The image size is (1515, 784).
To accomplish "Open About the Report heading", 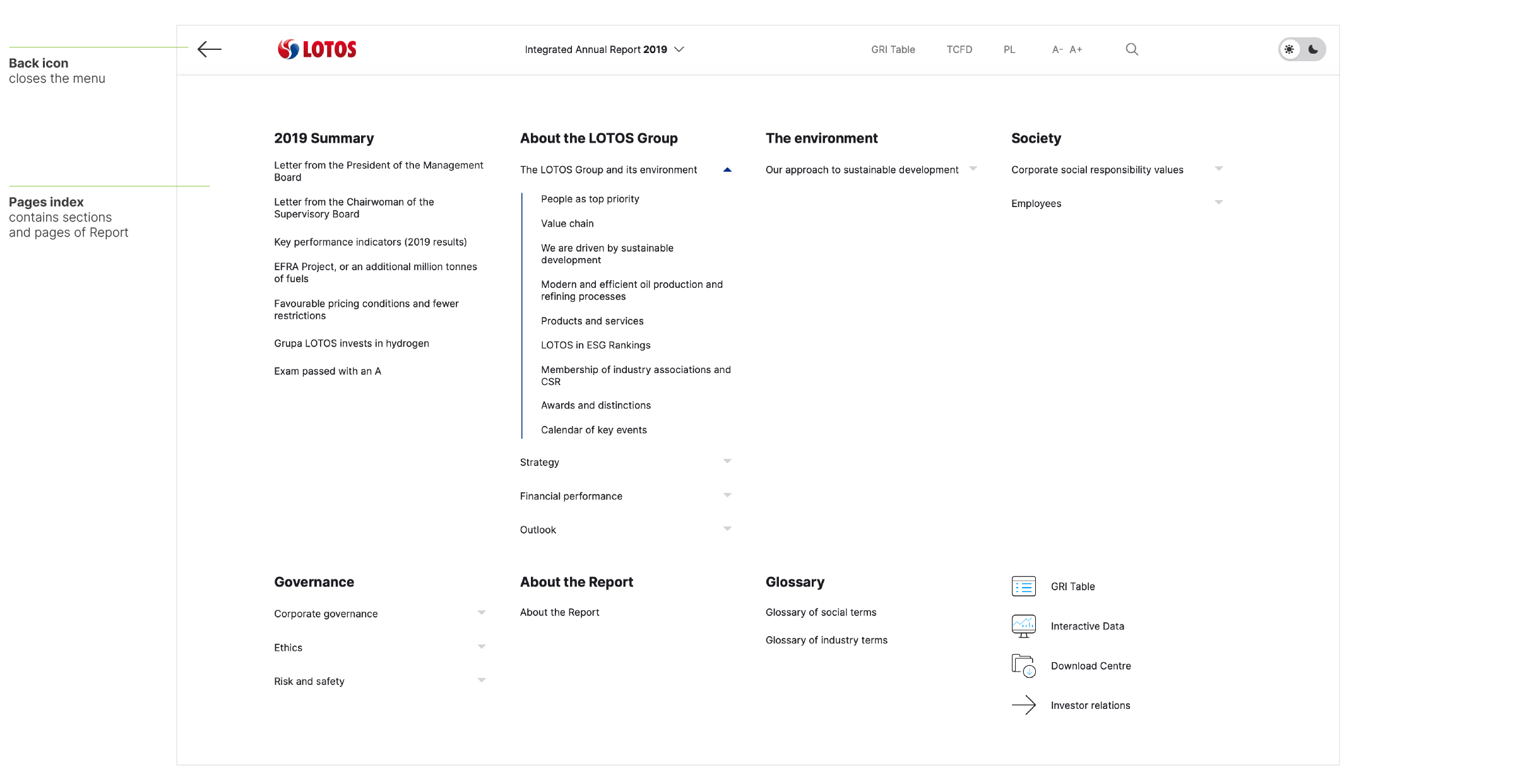I will pos(576,582).
